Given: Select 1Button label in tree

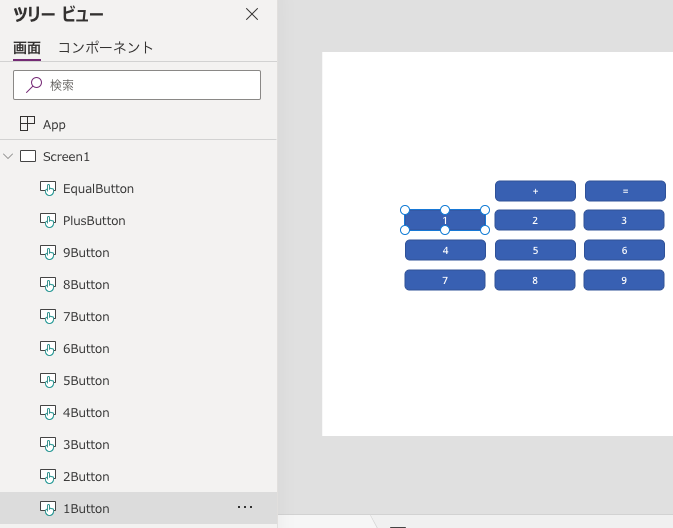Looking at the screenshot, I should (86, 509).
